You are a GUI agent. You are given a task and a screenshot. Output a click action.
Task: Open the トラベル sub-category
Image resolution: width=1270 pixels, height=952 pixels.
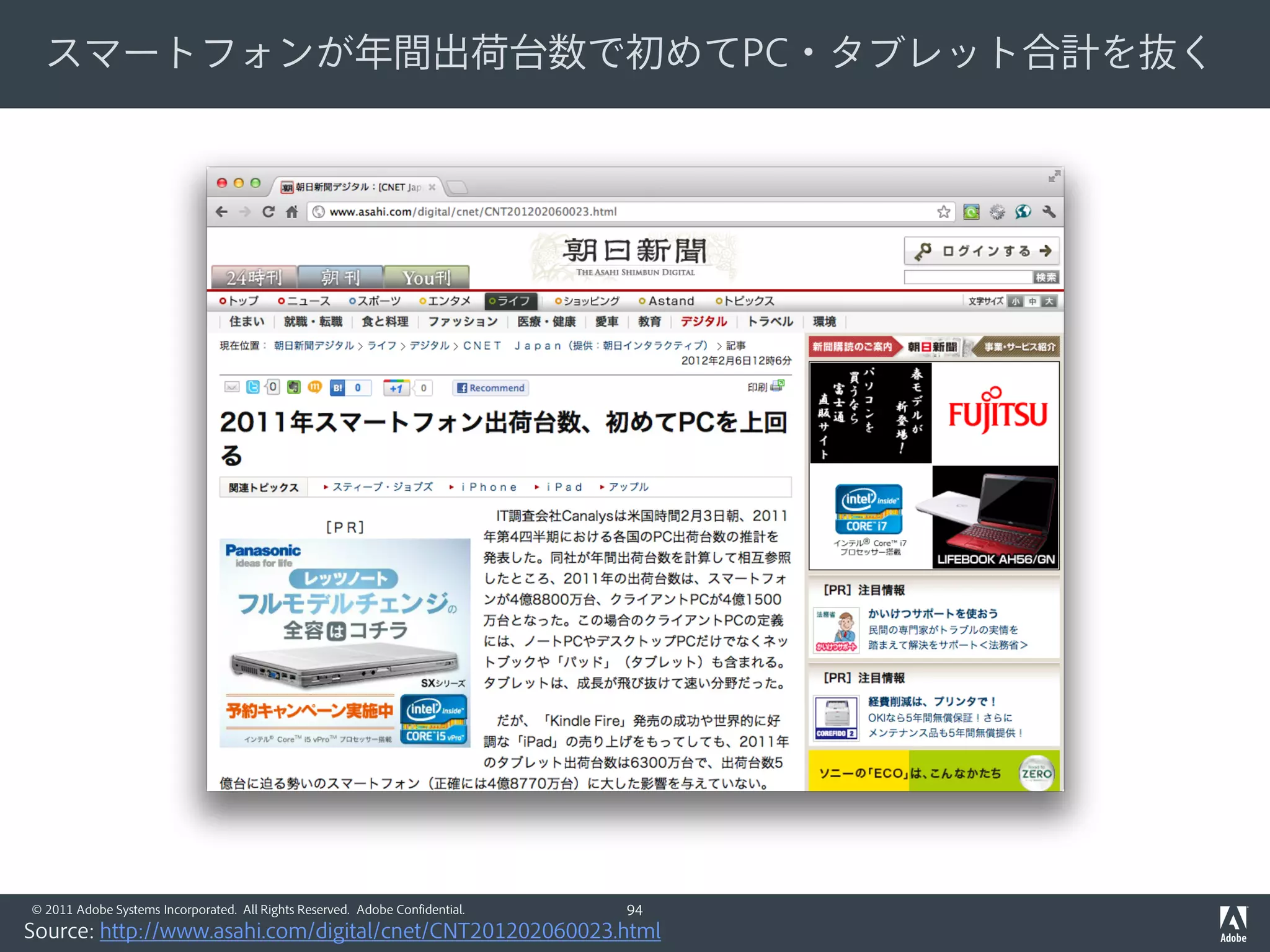pos(770,322)
